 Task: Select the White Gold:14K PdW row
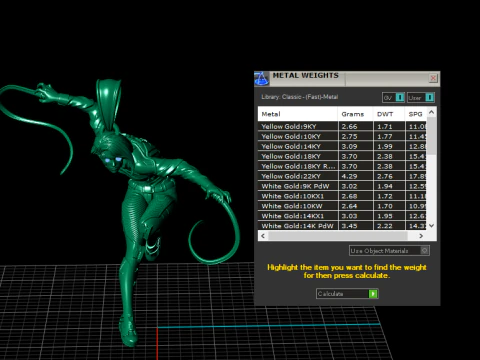[x=342, y=226]
